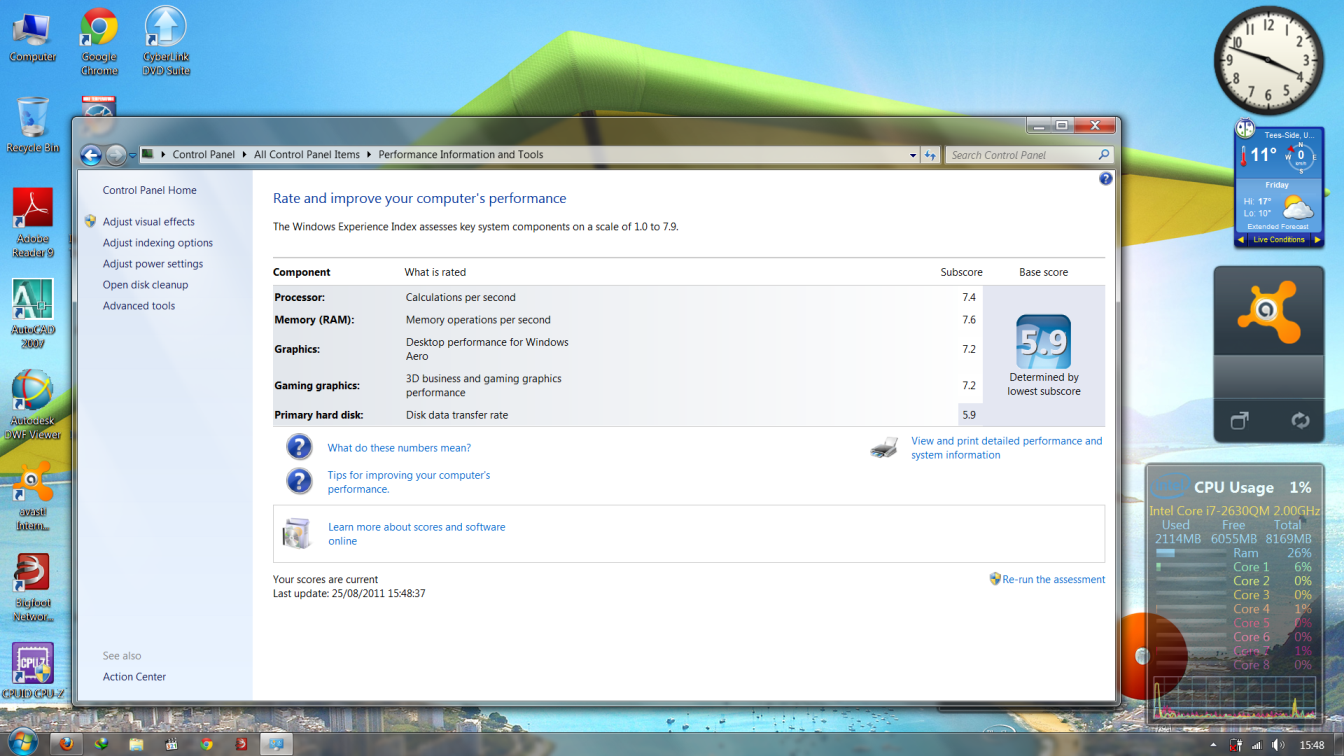The image size is (1344, 756).
Task: Open the recent pages dropdown arrow
Action: click(x=132, y=155)
